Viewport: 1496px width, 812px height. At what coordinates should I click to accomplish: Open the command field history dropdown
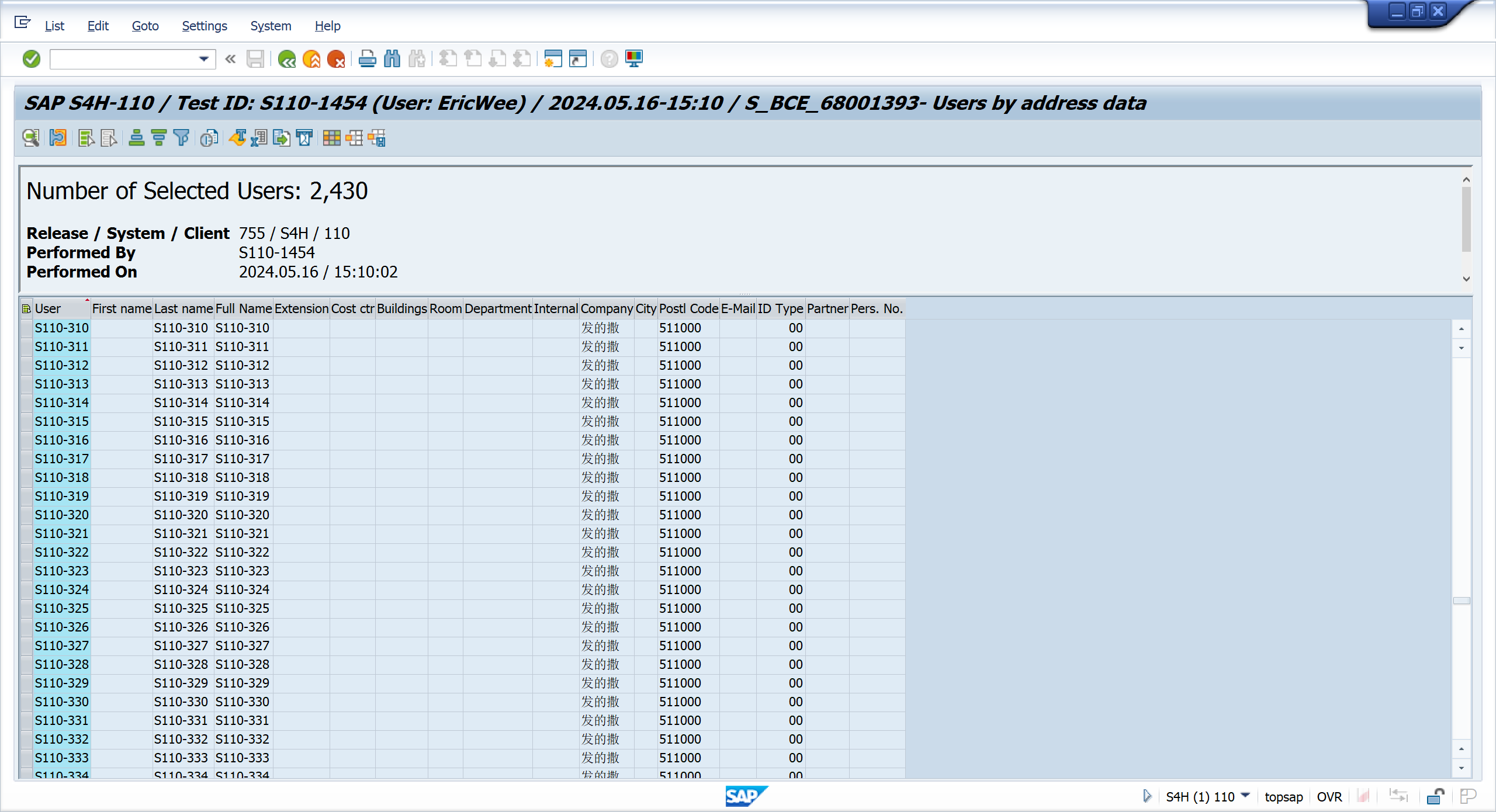point(203,59)
